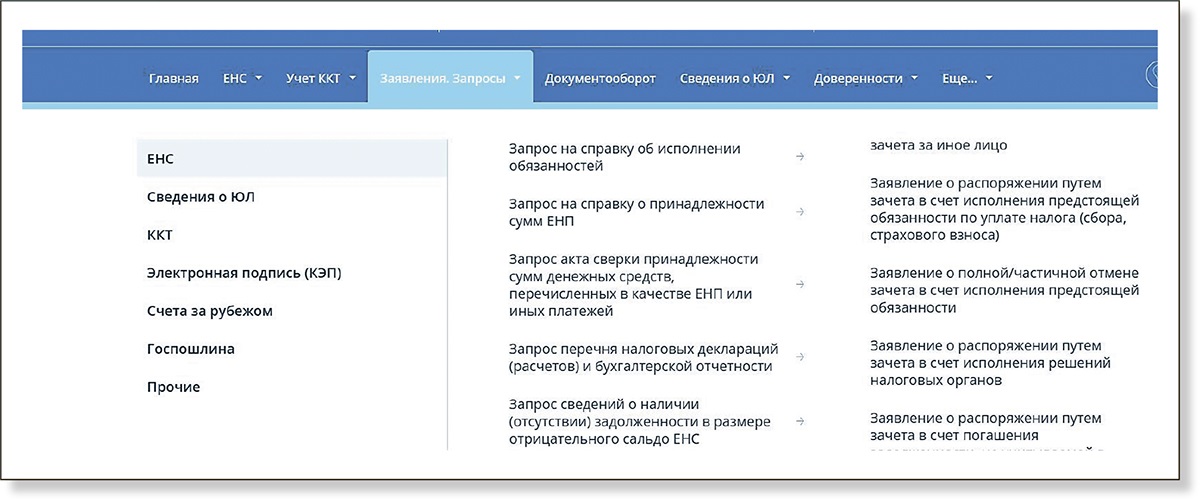Open the «Учет ККТ» dropdown menu
1200x500 pixels.
pyautogui.click(x=320, y=78)
